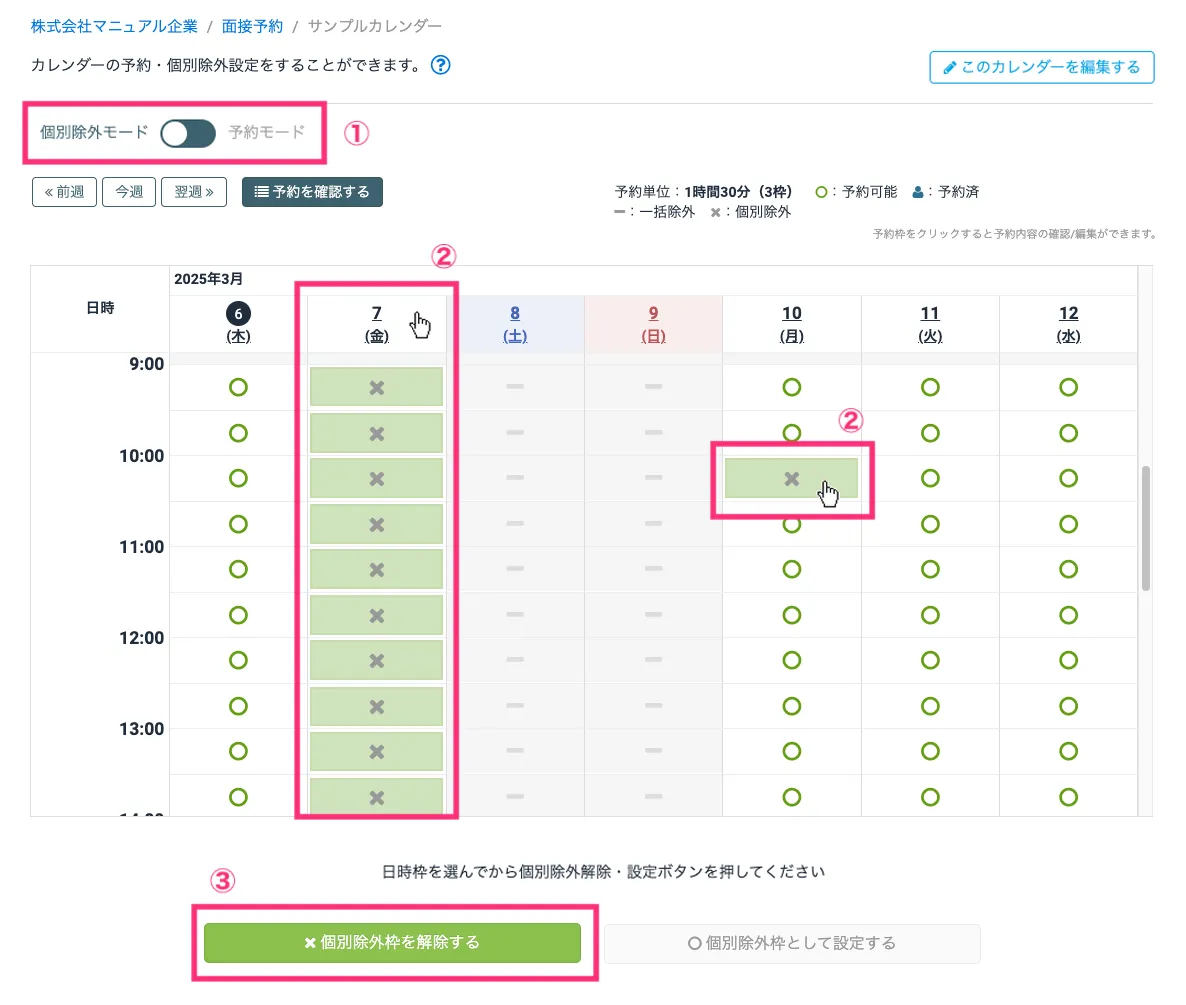Select the Saturday 8 date header
The width and height of the screenshot is (1186, 1005).
515,323
